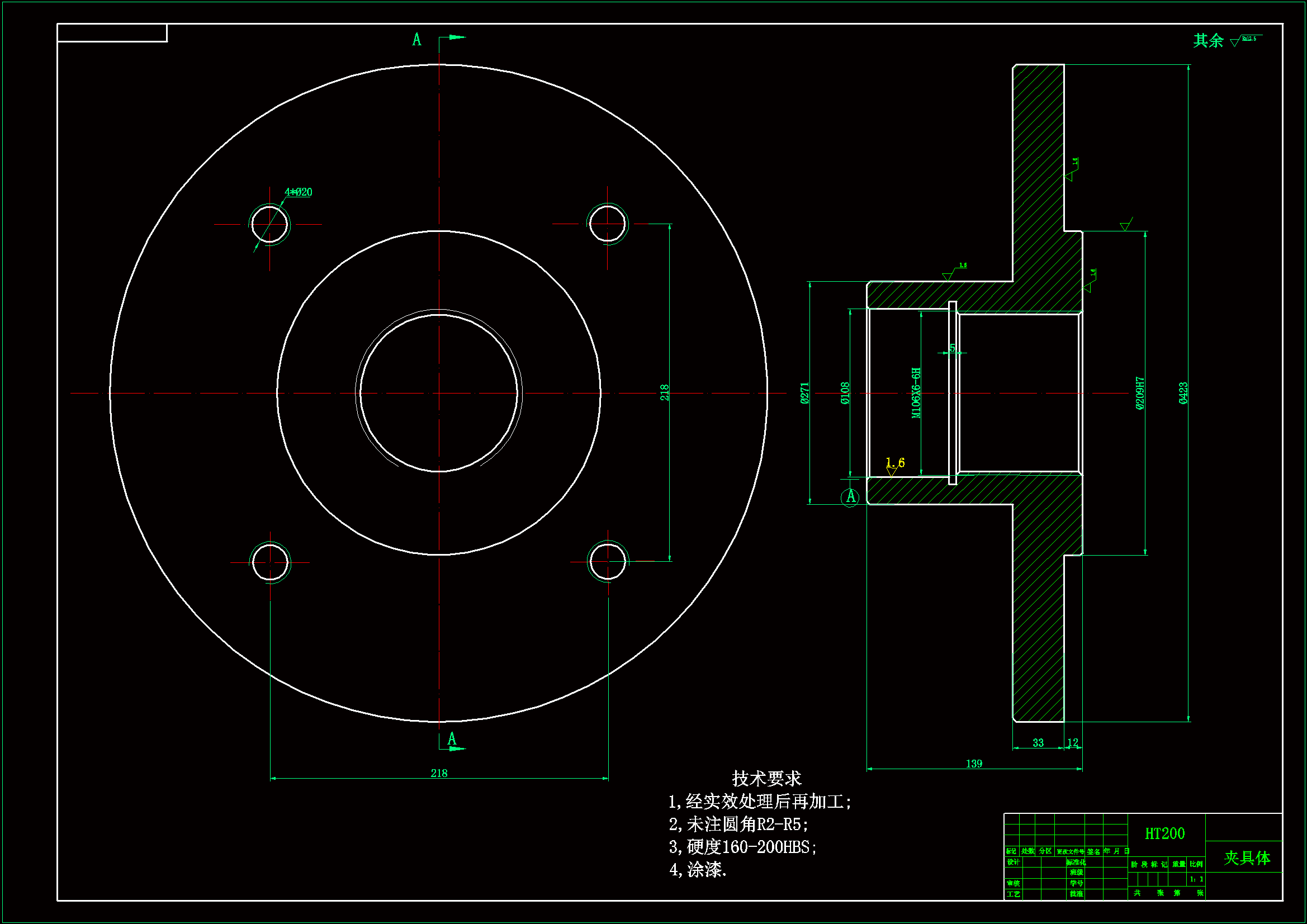
Task: Click the yellow 1.6 roughness symbol
Action: 895,464
